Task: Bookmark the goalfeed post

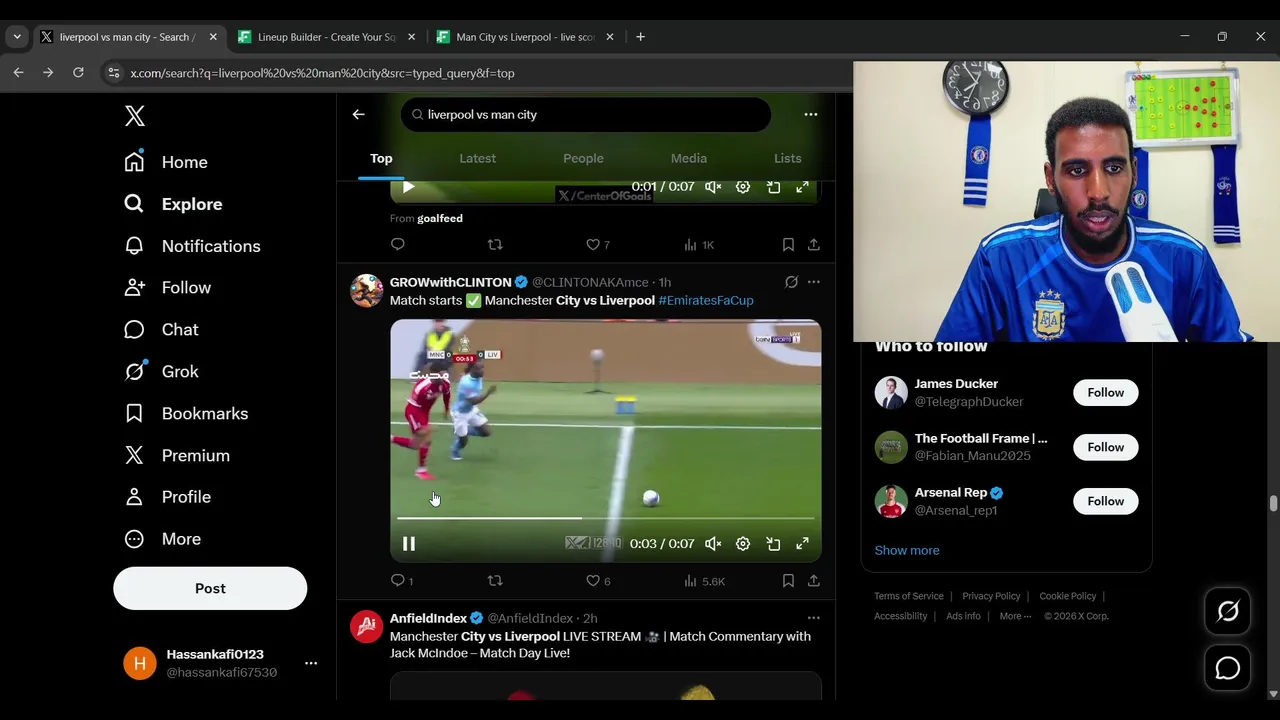Action: [x=788, y=244]
